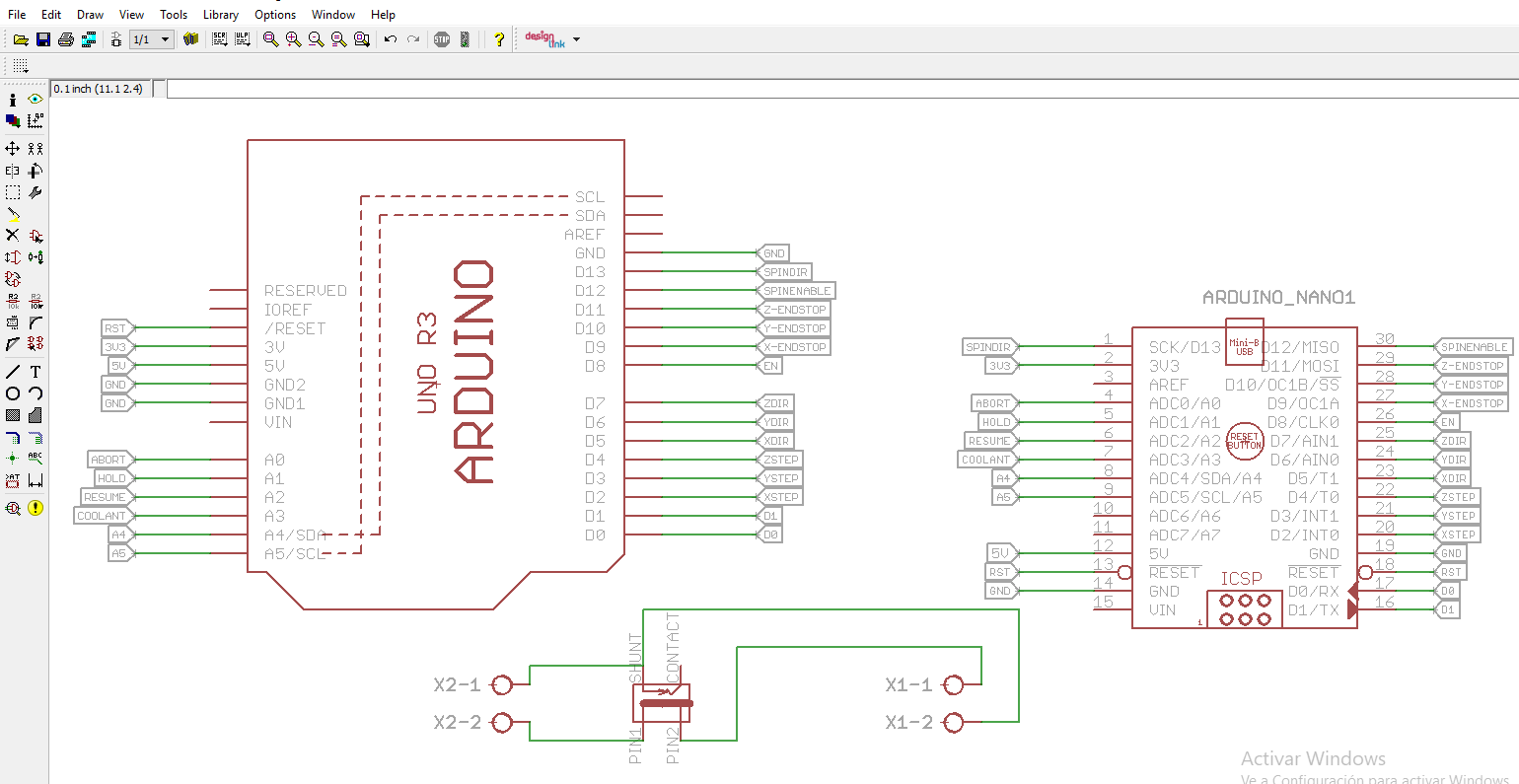Select the Add part tool
This screenshot has width=1519, height=784.
pos(36,236)
